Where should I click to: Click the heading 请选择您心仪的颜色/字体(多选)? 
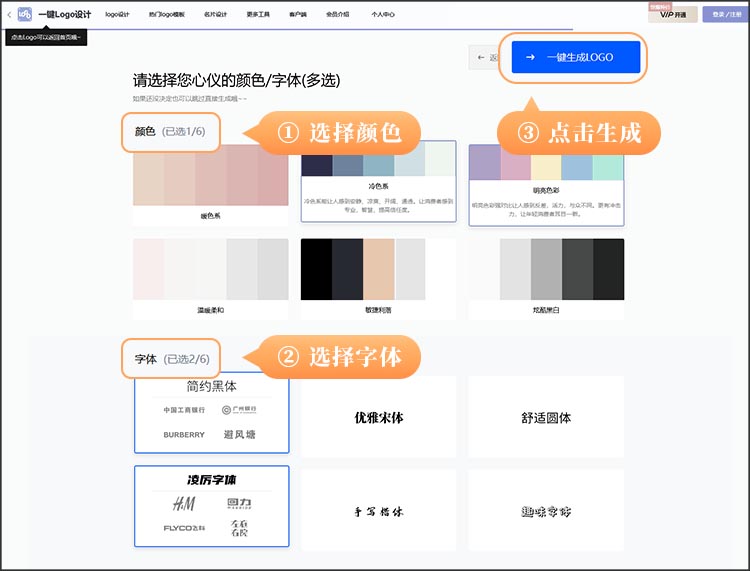[236, 80]
